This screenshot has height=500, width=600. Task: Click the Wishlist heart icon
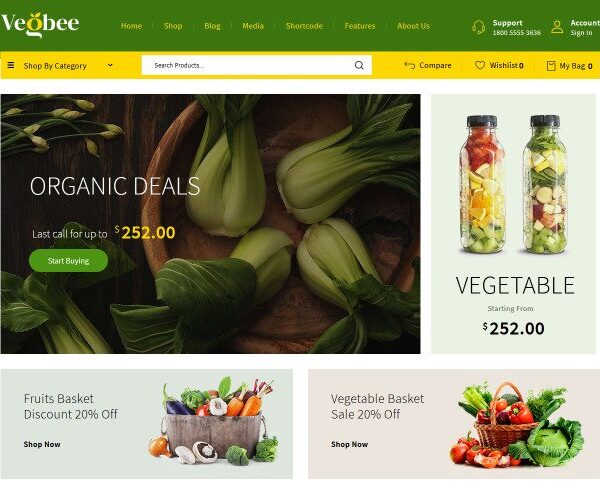point(480,65)
